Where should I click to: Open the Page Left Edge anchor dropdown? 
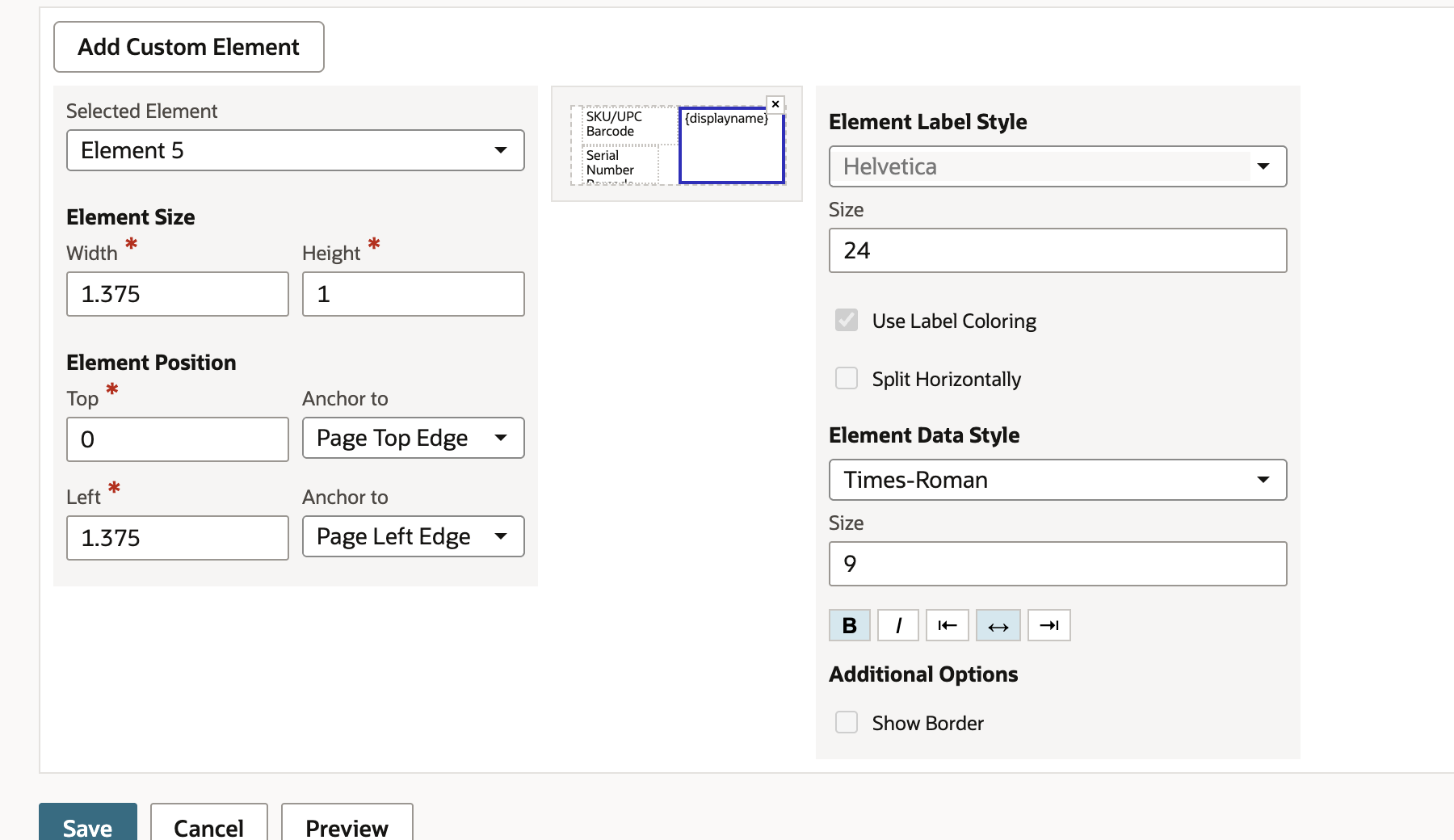tap(414, 536)
